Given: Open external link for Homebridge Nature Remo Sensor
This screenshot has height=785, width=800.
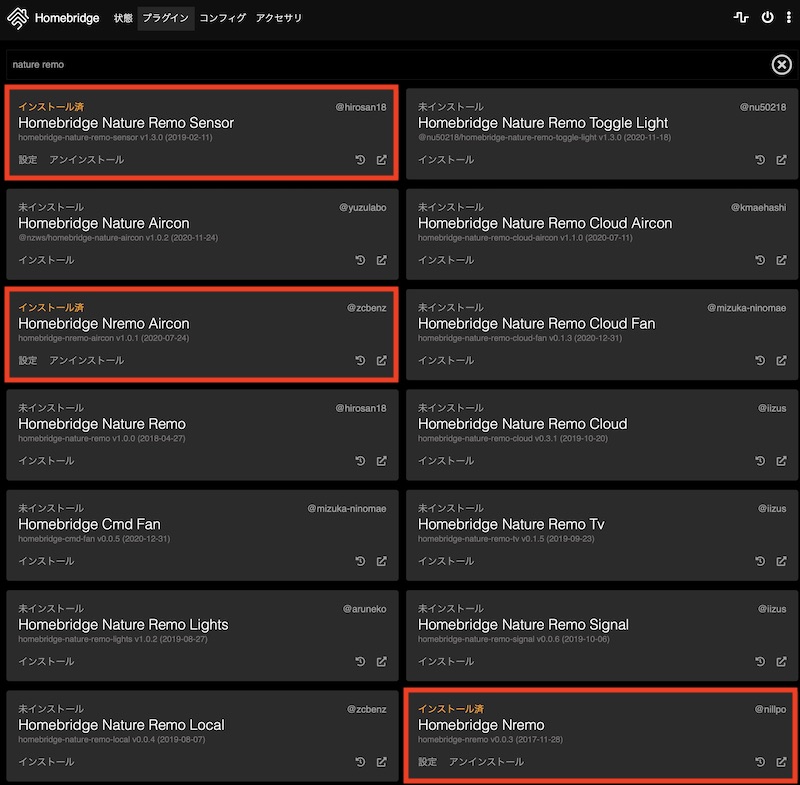Looking at the screenshot, I should (x=382, y=160).
